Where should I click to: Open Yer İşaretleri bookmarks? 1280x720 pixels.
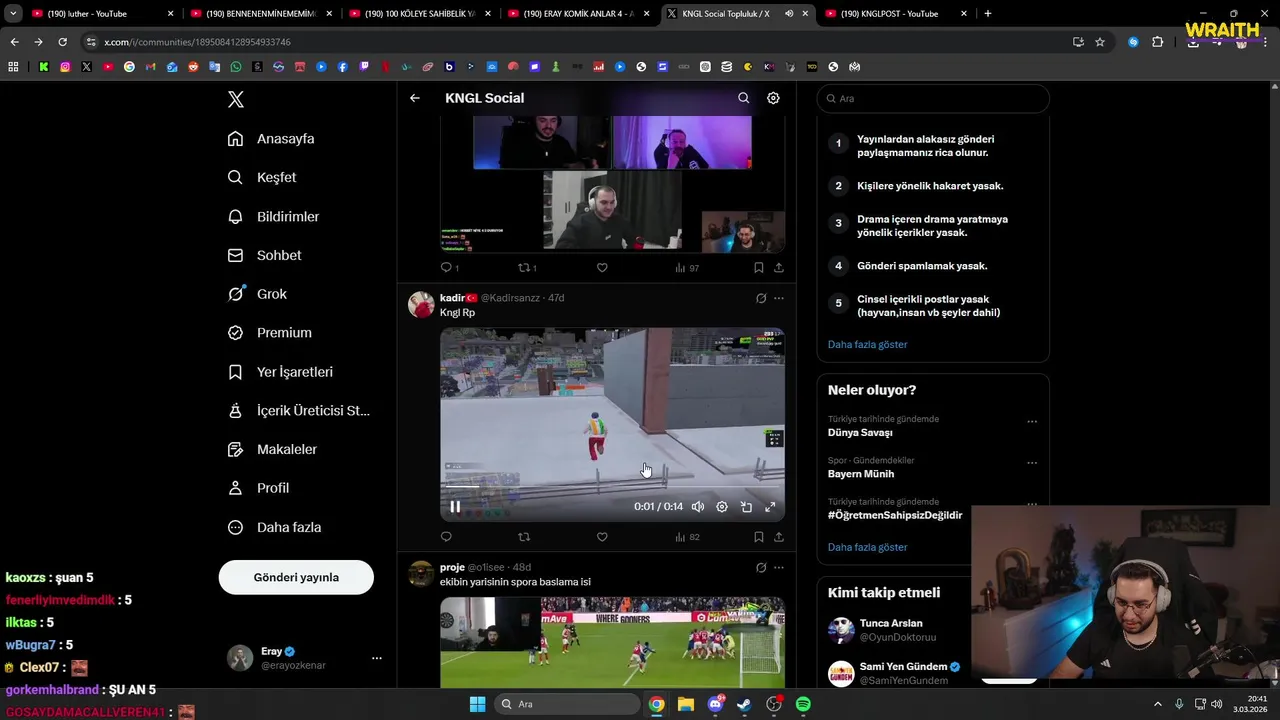[x=281, y=372]
